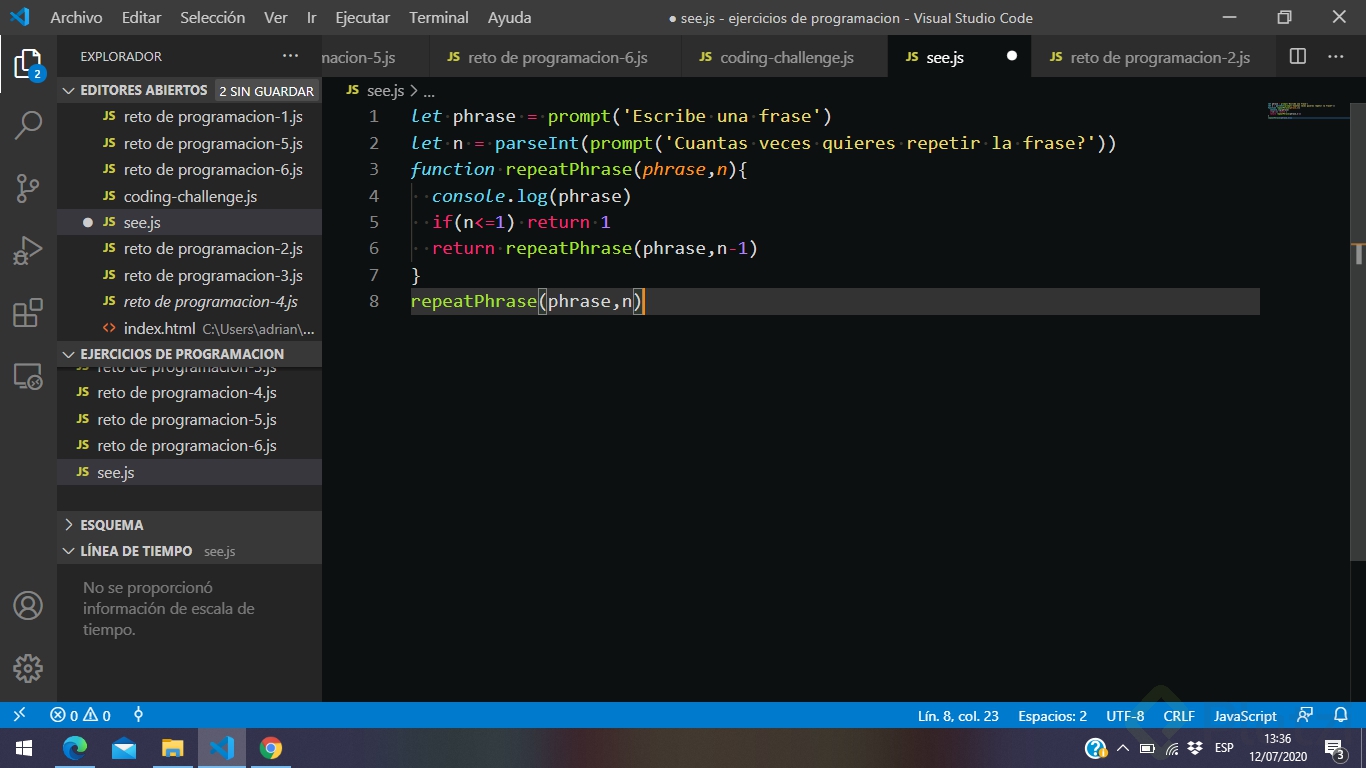Screen dimensions: 1366x768
Task: Change CRLF end of line sequence
Action: [1179, 716]
